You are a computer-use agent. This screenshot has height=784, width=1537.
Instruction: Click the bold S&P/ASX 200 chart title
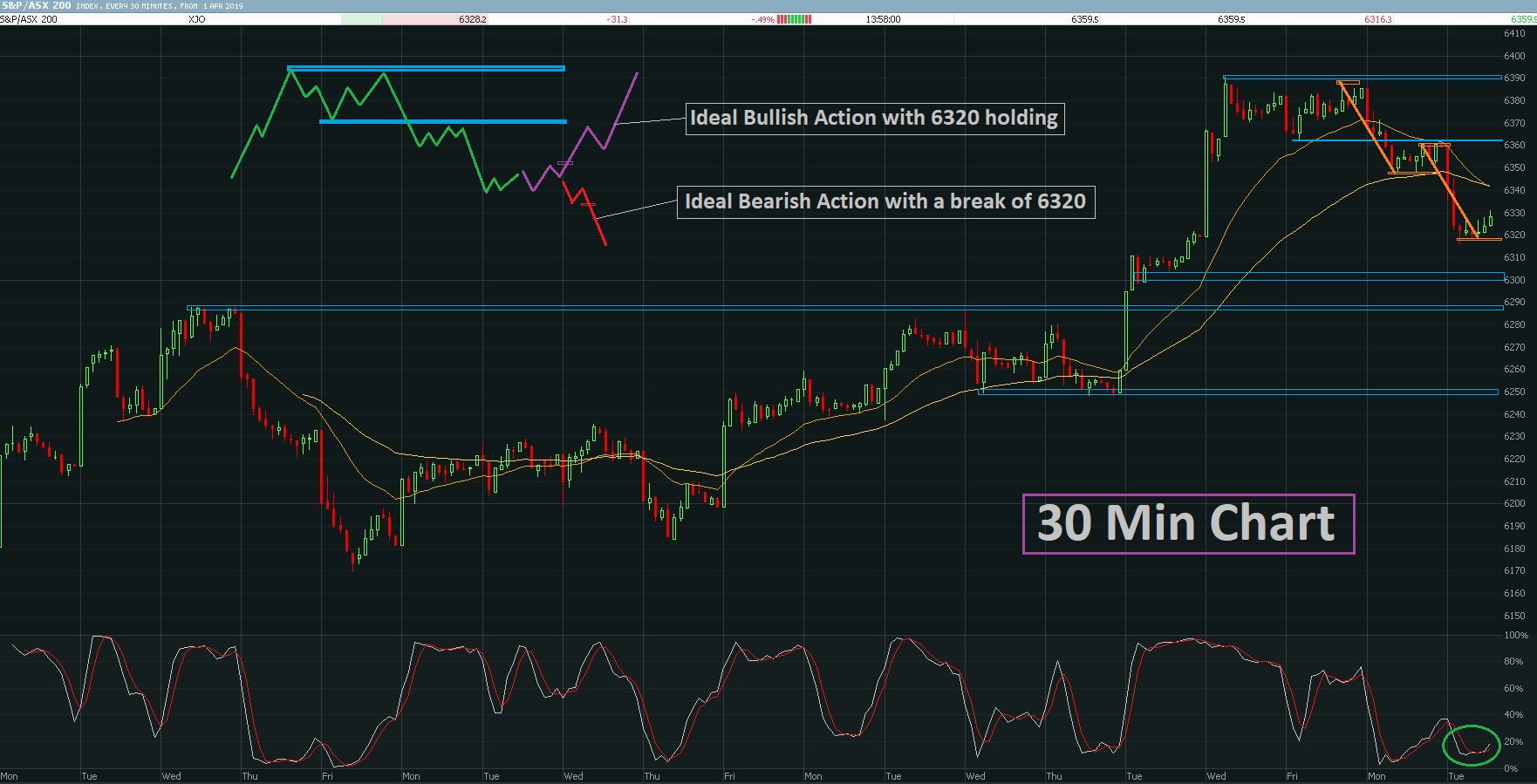[36, 5]
